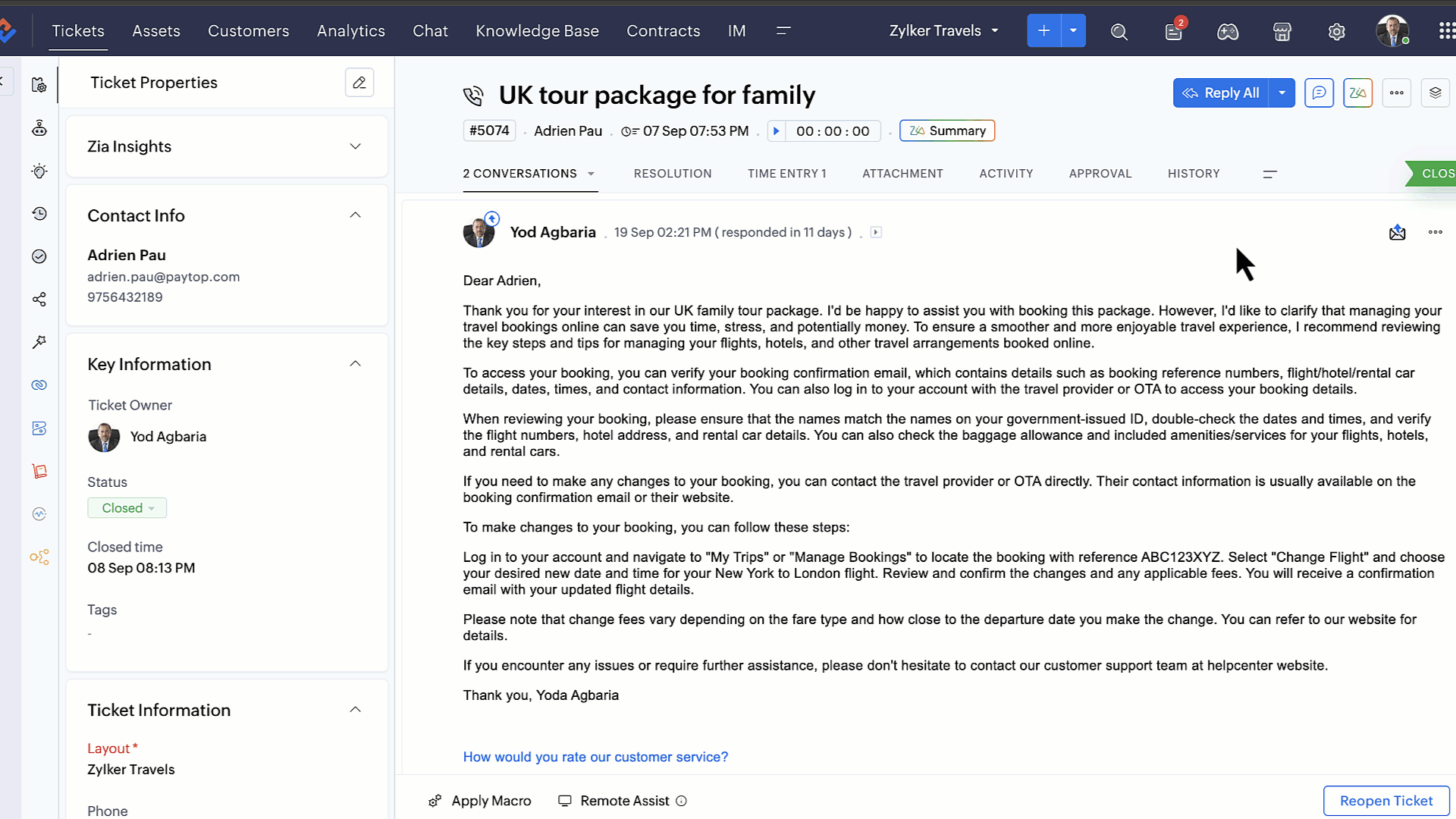
Task: Collapse the Contact Info section
Action: pyautogui.click(x=355, y=215)
